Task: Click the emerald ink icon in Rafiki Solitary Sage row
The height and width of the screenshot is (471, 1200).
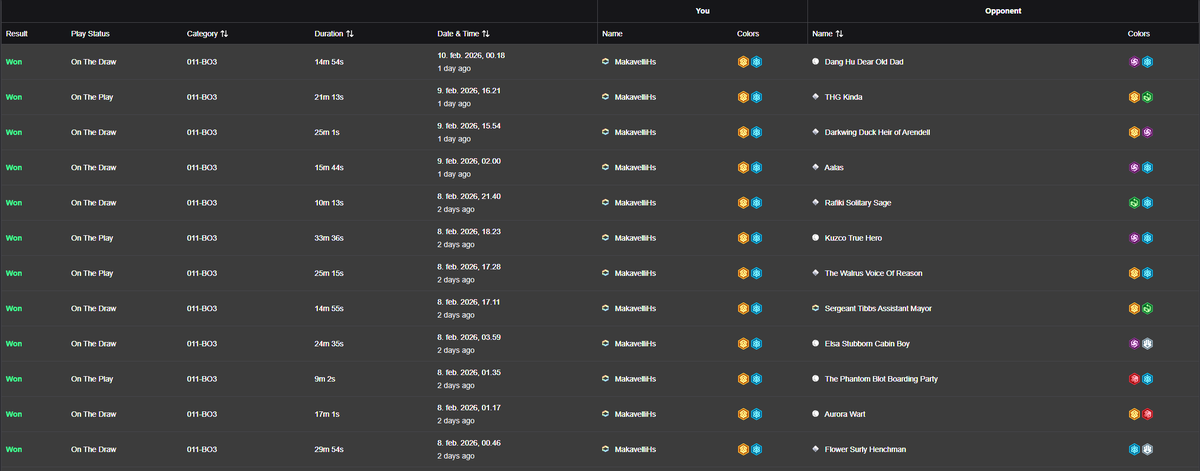Action: [x=1135, y=203]
